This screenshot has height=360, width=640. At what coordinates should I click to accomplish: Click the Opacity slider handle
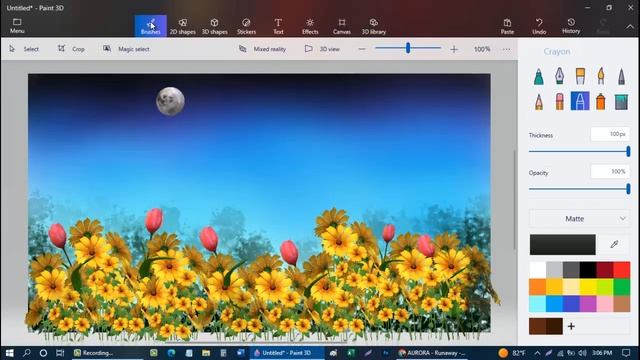coord(628,189)
